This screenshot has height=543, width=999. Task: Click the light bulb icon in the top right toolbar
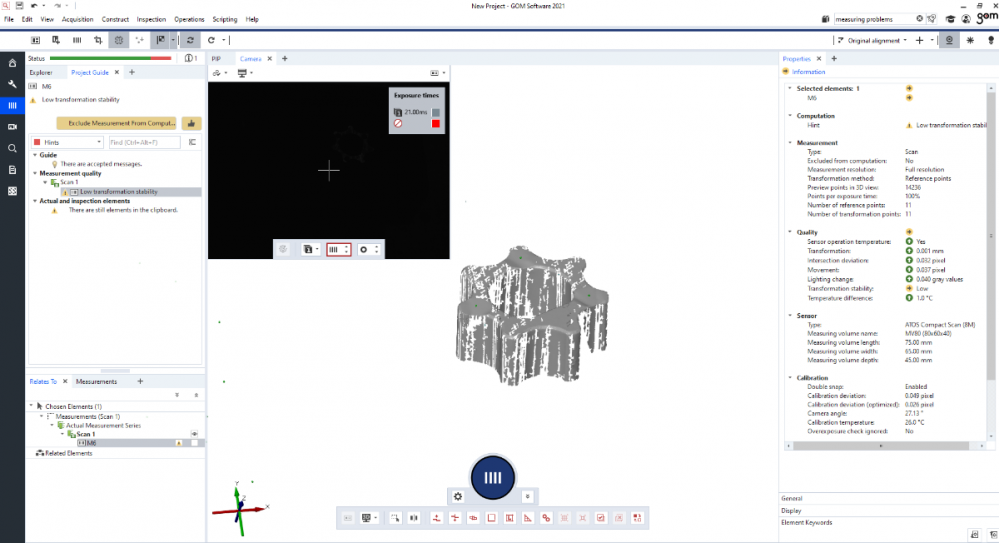coord(991,40)
